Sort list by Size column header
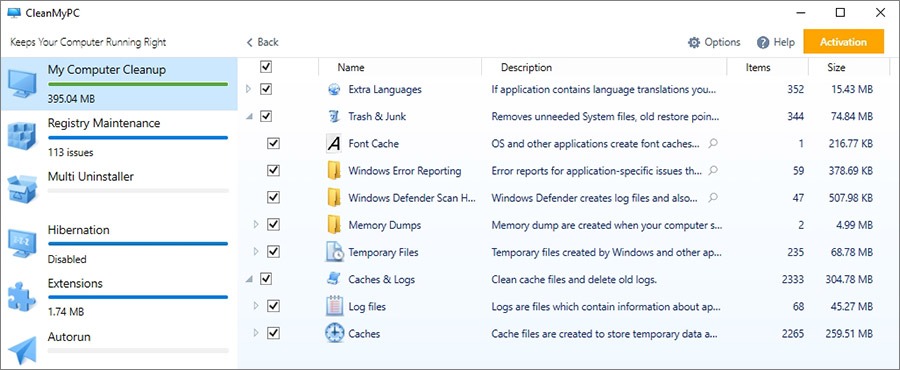Image resolution: width=900 pixels, height=370 pixels. (x=836, y=67)
